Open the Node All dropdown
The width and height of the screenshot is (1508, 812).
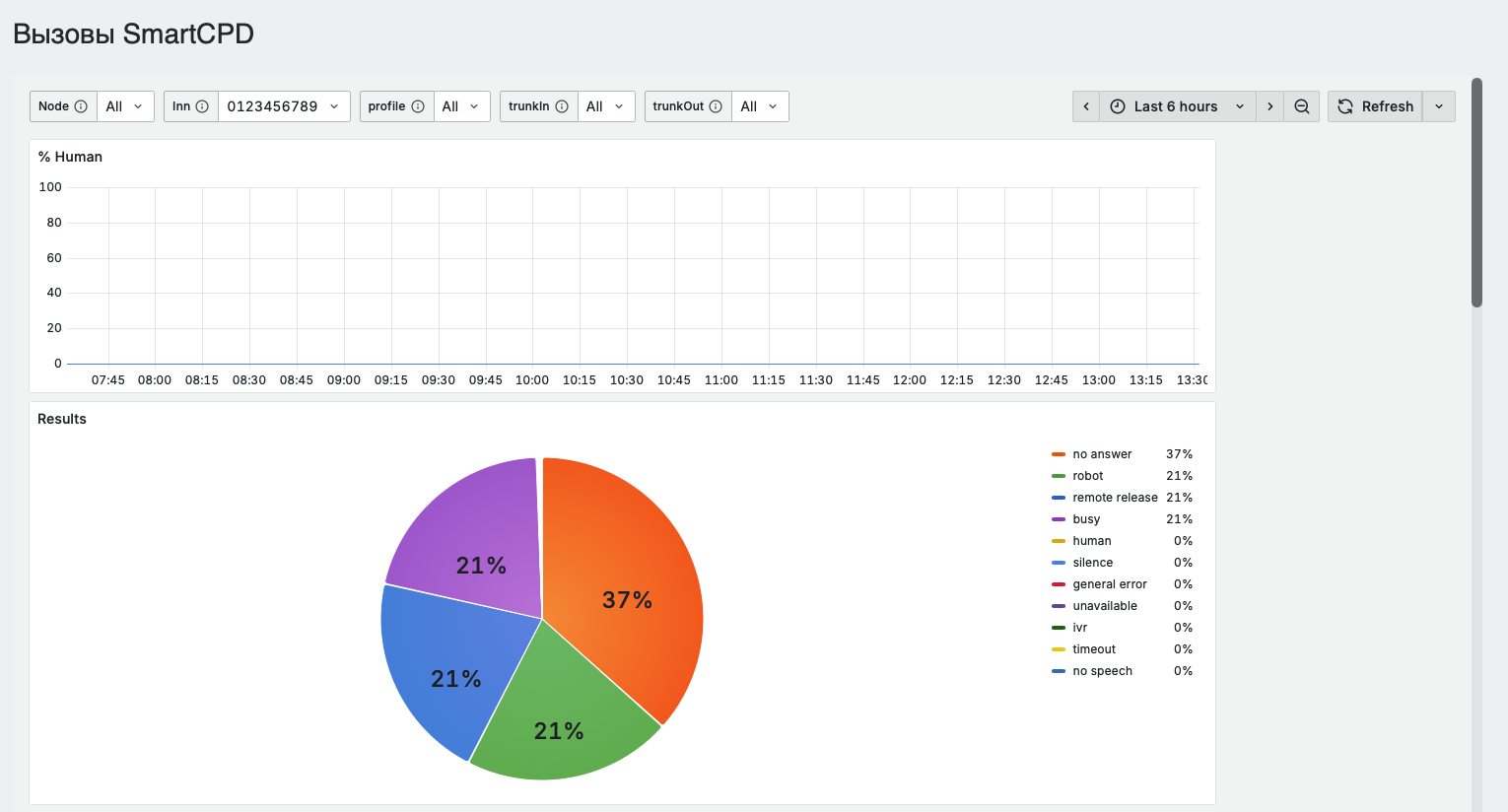[125, 106]
